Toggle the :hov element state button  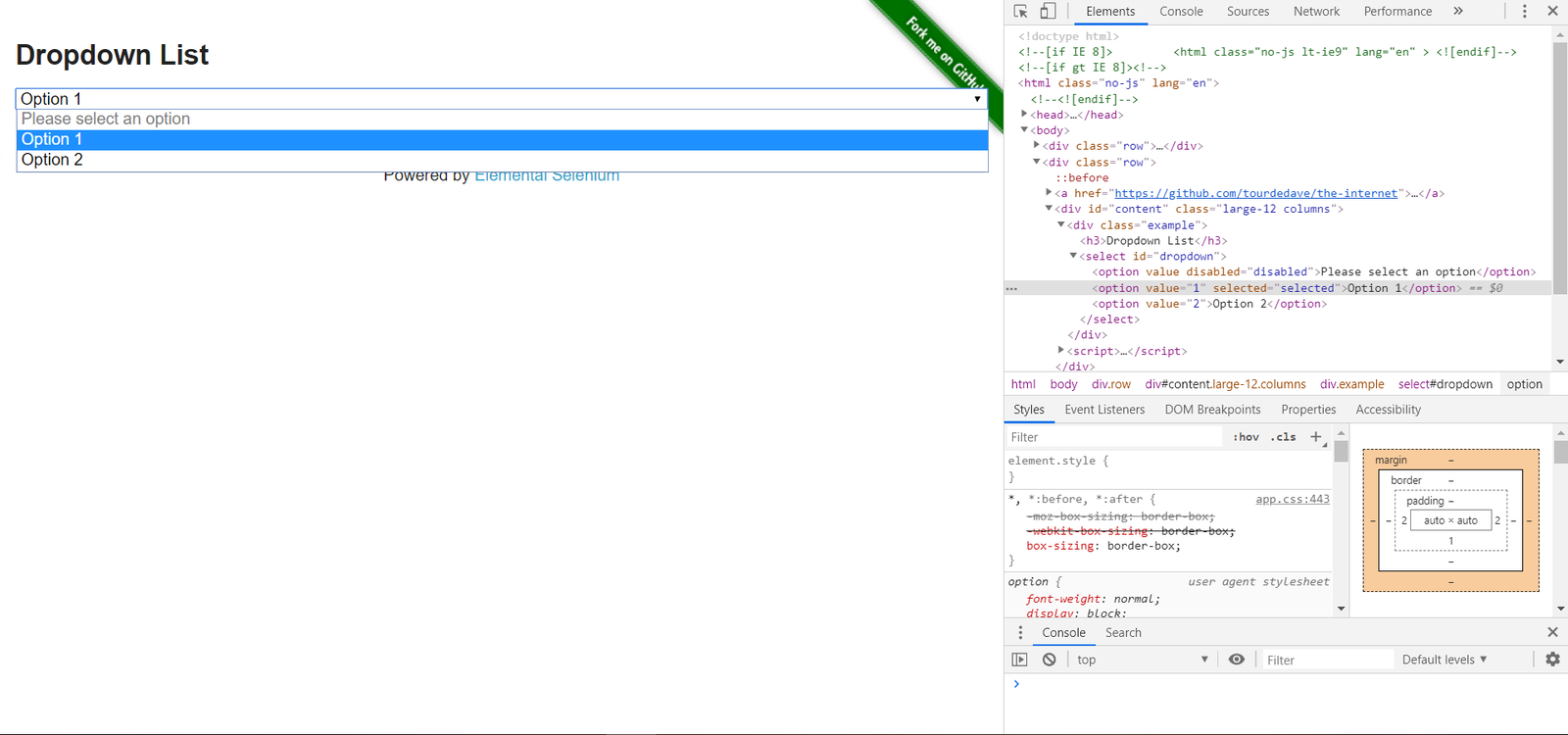(x=1246, y=437)
